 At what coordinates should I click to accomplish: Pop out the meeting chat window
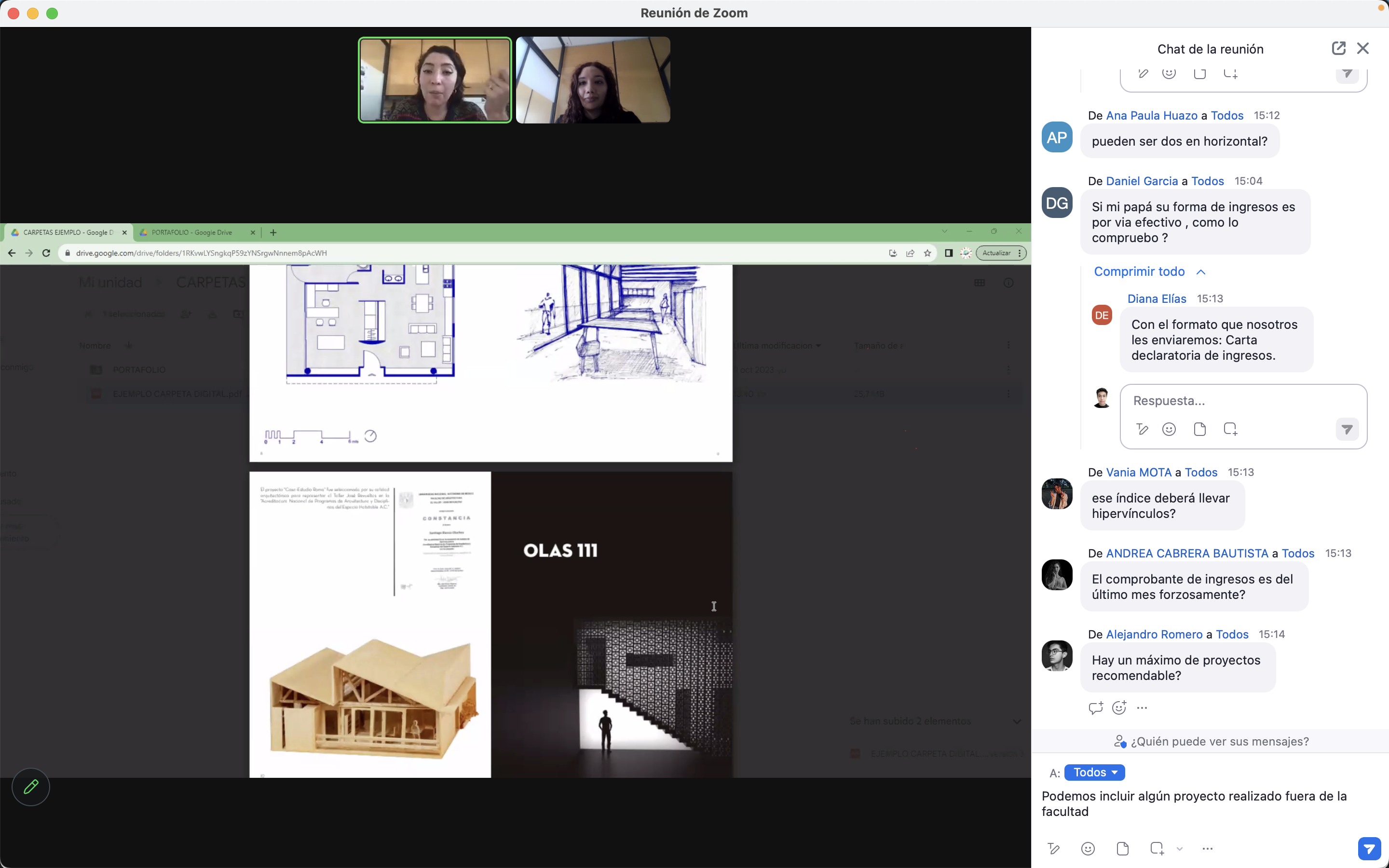click(1338, 48)
